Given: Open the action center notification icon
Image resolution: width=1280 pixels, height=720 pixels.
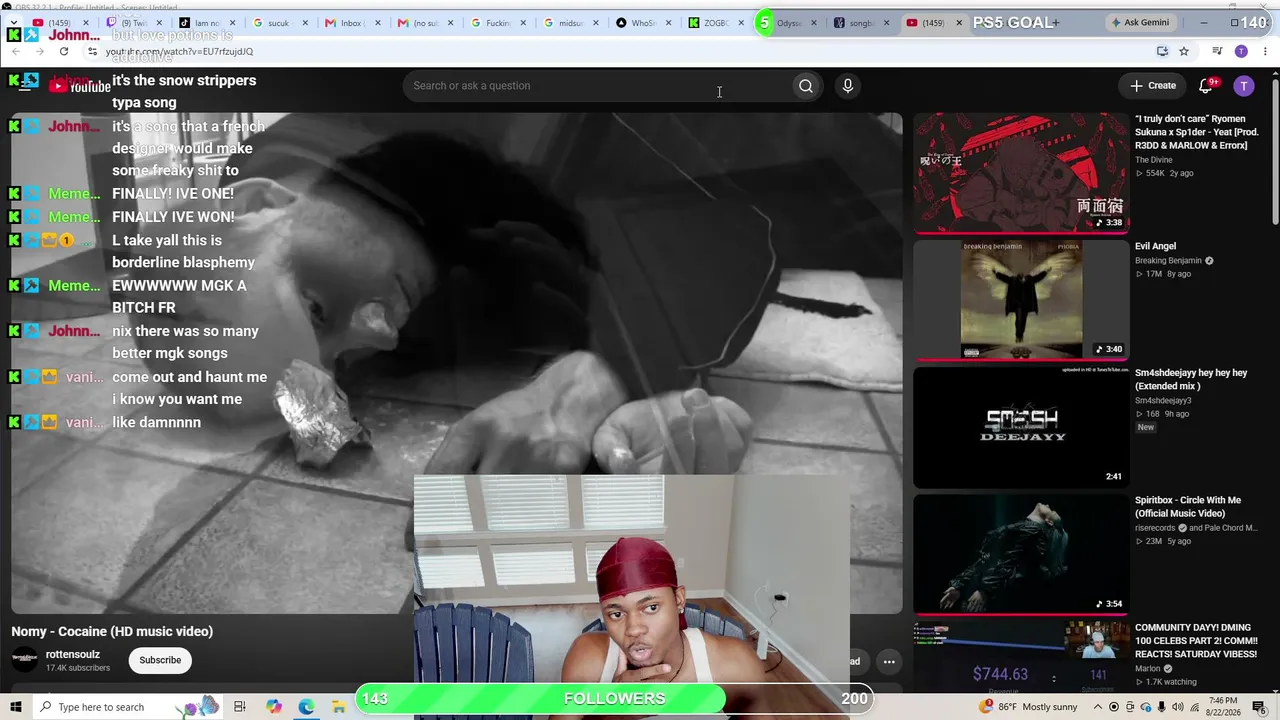Looking at the screenshot, I should click(x=1260, y=707).
